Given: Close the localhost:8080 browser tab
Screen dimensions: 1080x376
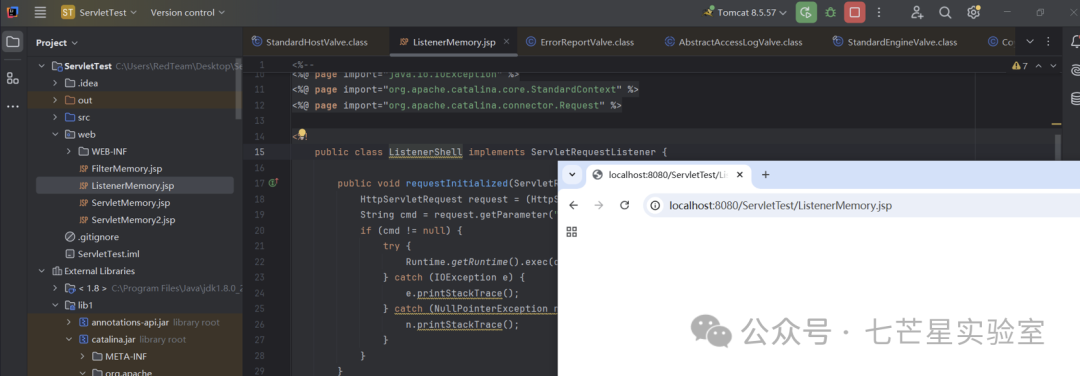Looking at the screenshot, I should click(x=740, y=175).
